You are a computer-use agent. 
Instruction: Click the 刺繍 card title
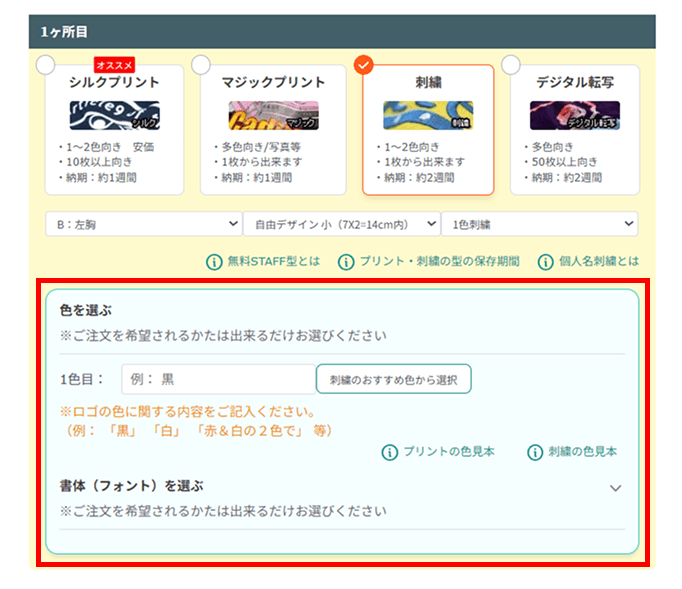click(x=428, y=82)
